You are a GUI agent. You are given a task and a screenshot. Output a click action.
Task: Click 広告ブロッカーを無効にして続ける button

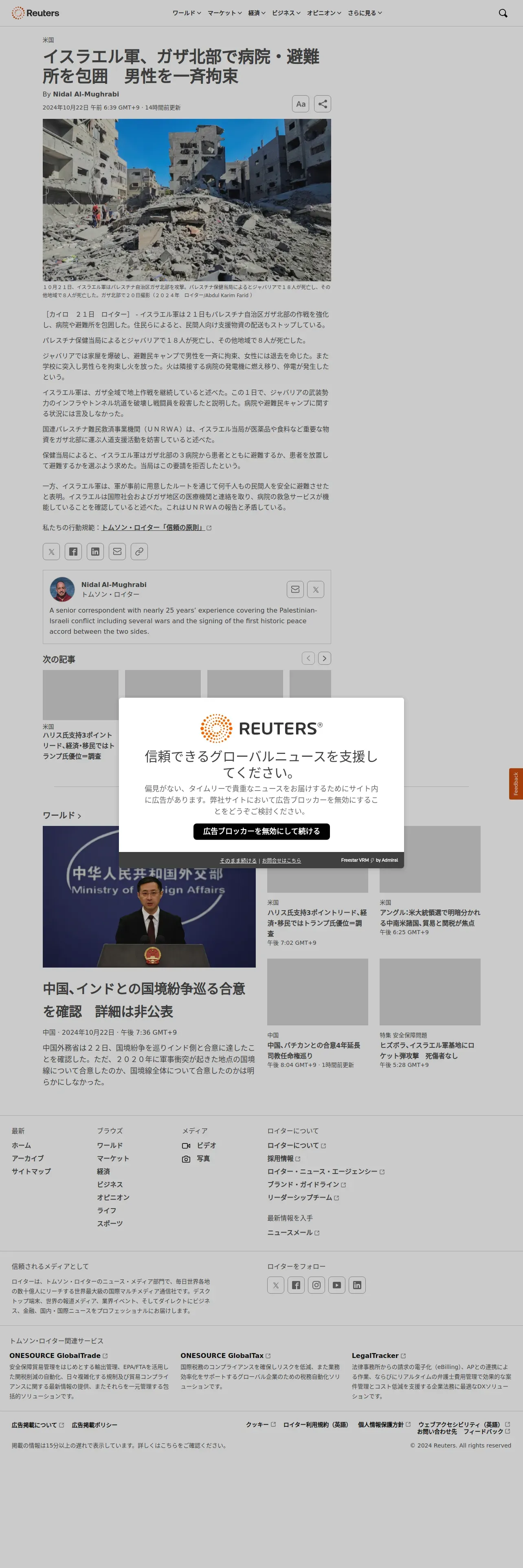pos(262,832)
